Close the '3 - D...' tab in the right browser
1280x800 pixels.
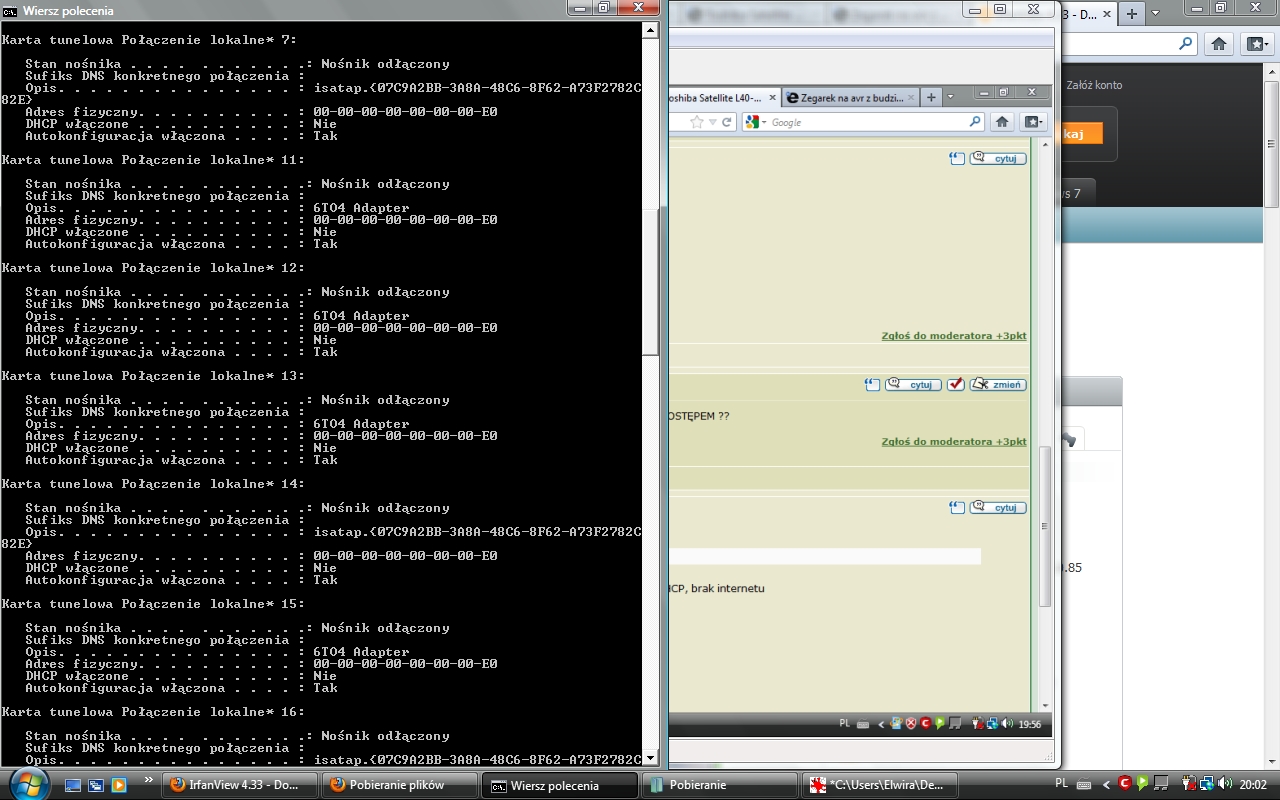pos(1108,15)
